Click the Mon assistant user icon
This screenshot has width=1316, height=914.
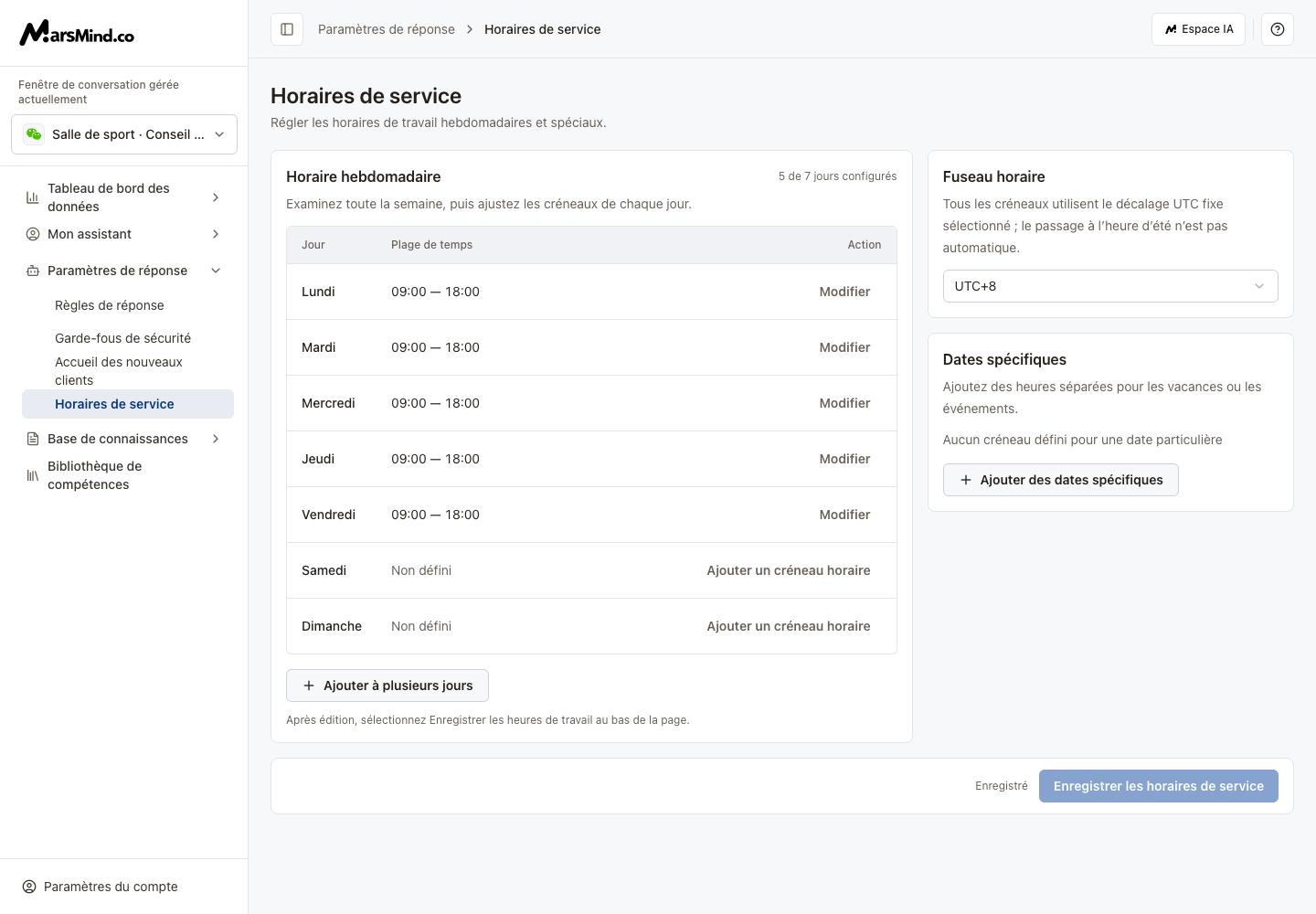pos(33,234)
